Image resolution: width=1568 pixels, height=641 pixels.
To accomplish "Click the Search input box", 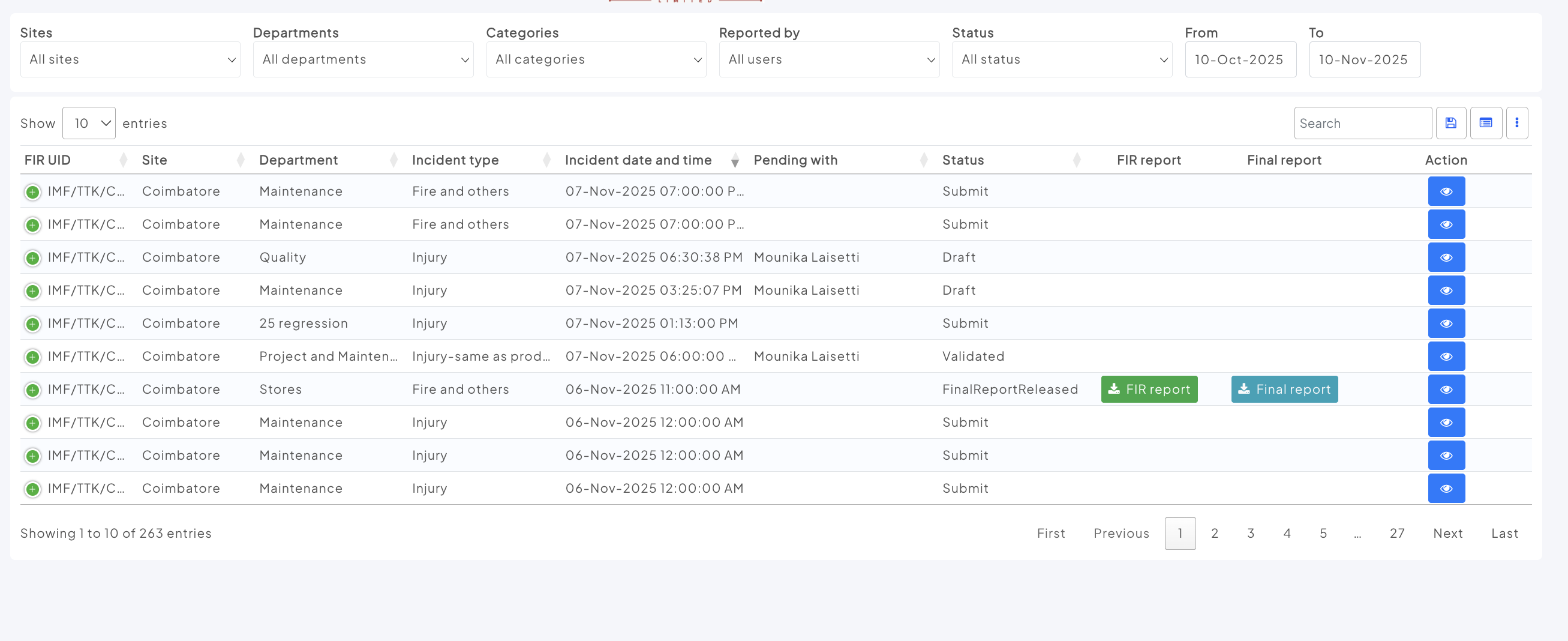I will (x=1362, y=123).
